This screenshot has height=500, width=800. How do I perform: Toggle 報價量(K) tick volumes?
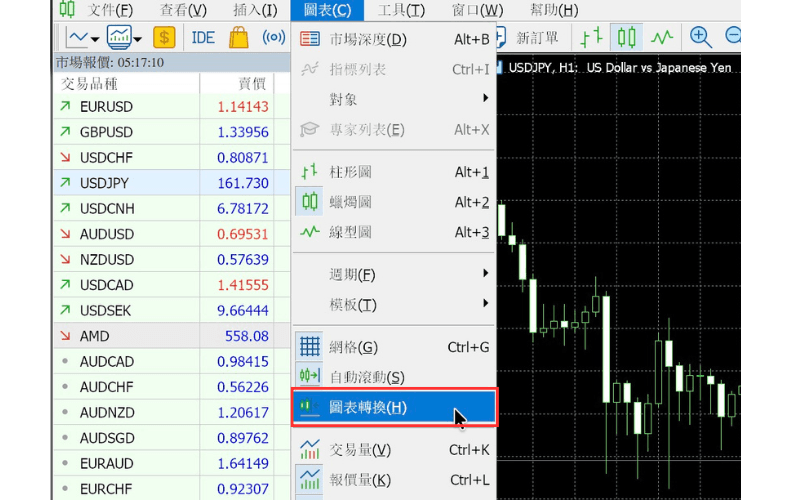click(394, 480)
